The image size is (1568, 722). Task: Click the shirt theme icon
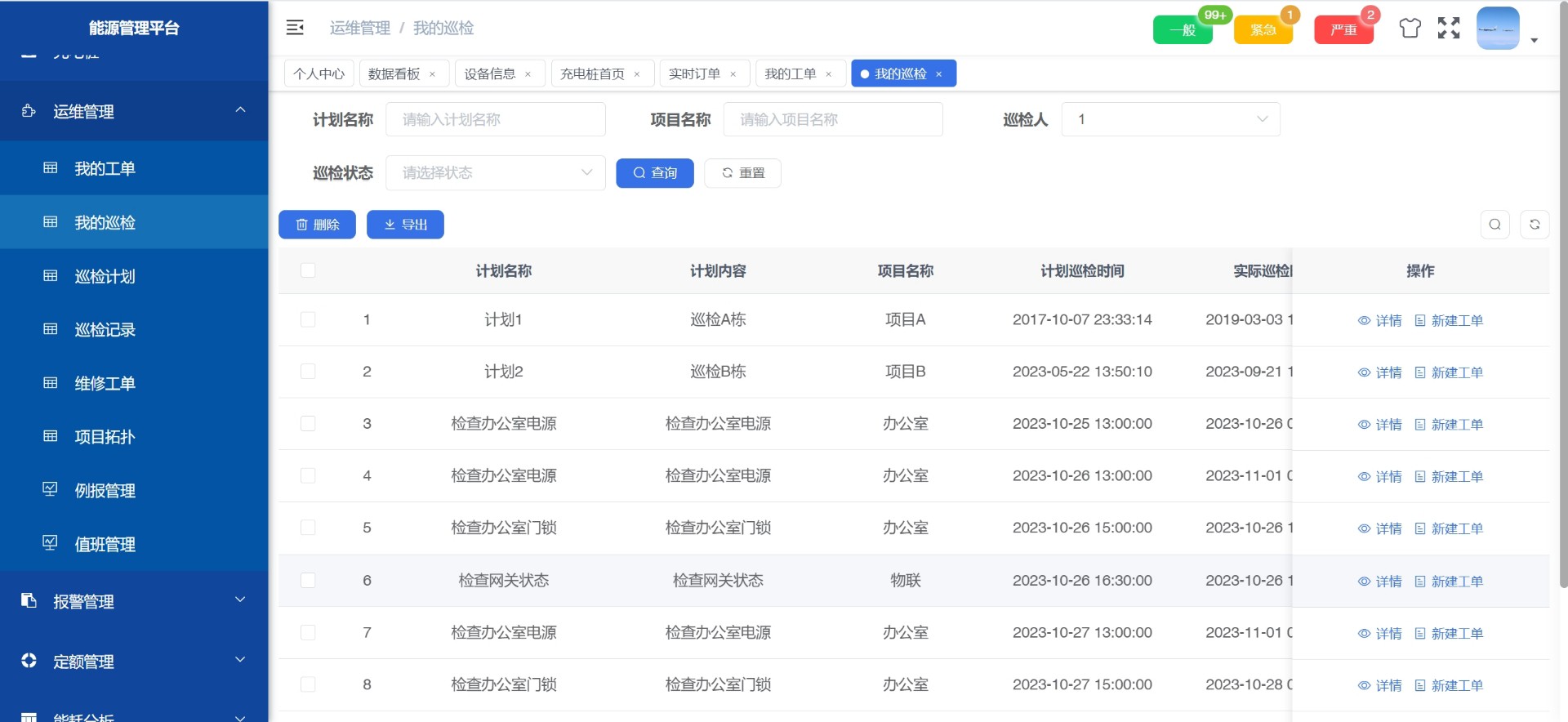pos(1410,29)
